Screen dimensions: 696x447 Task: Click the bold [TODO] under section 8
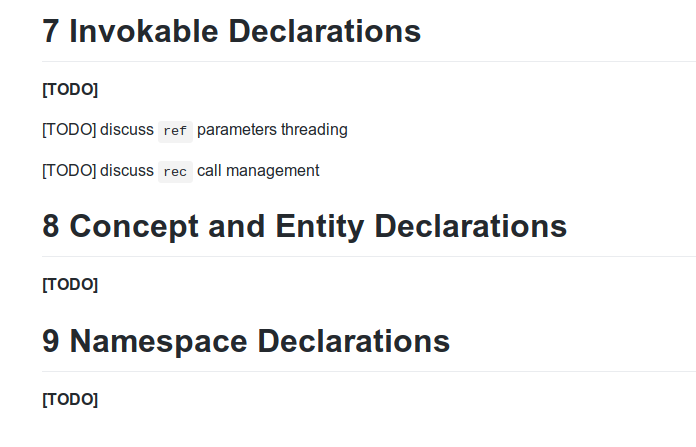pos(70,285)
